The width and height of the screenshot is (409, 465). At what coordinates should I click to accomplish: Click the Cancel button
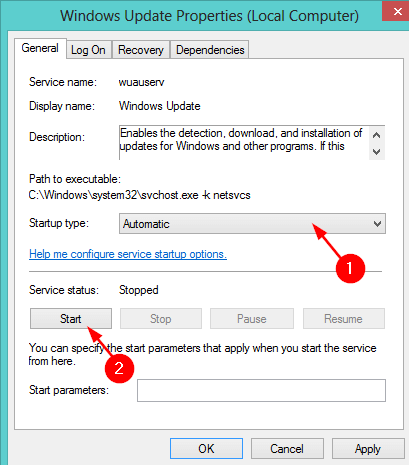coord(287,449)
